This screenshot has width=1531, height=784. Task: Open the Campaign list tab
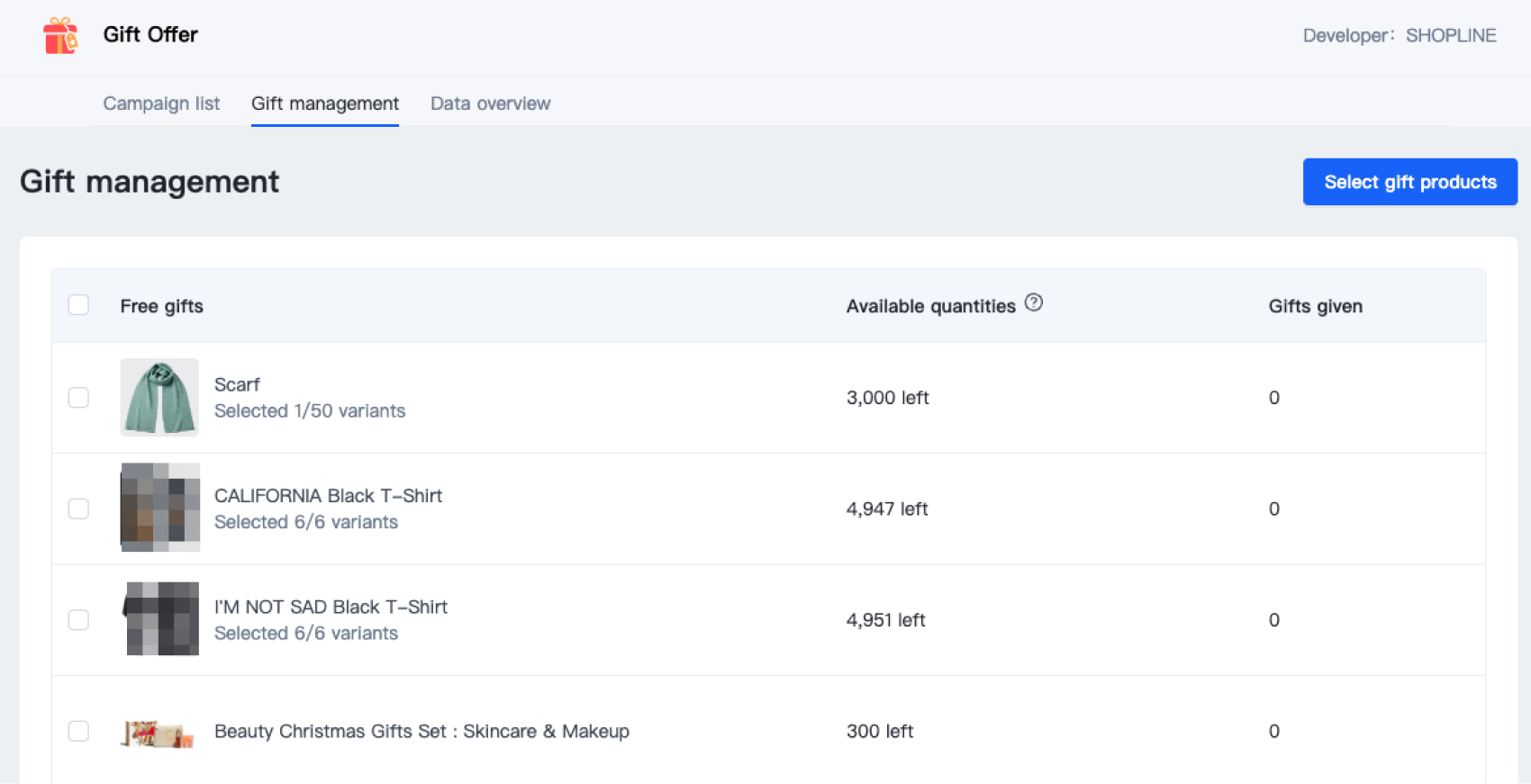point(161,104)
